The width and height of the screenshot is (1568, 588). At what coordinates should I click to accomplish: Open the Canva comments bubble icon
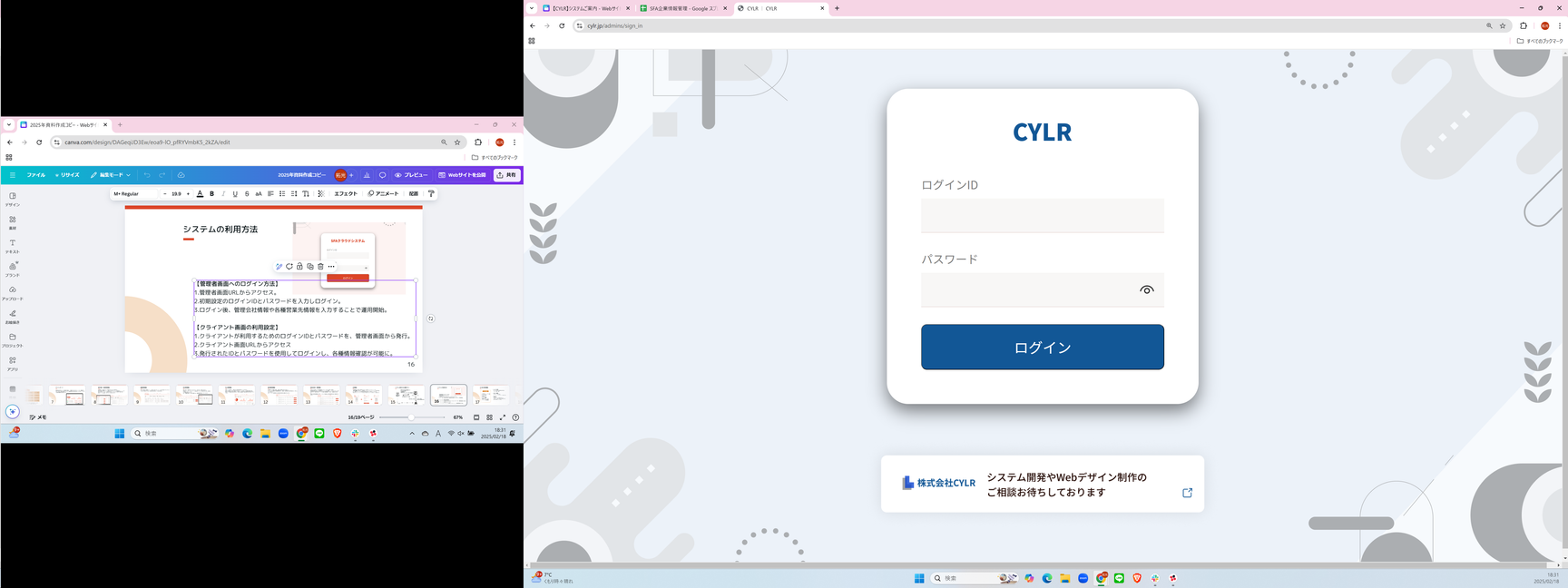382,175
